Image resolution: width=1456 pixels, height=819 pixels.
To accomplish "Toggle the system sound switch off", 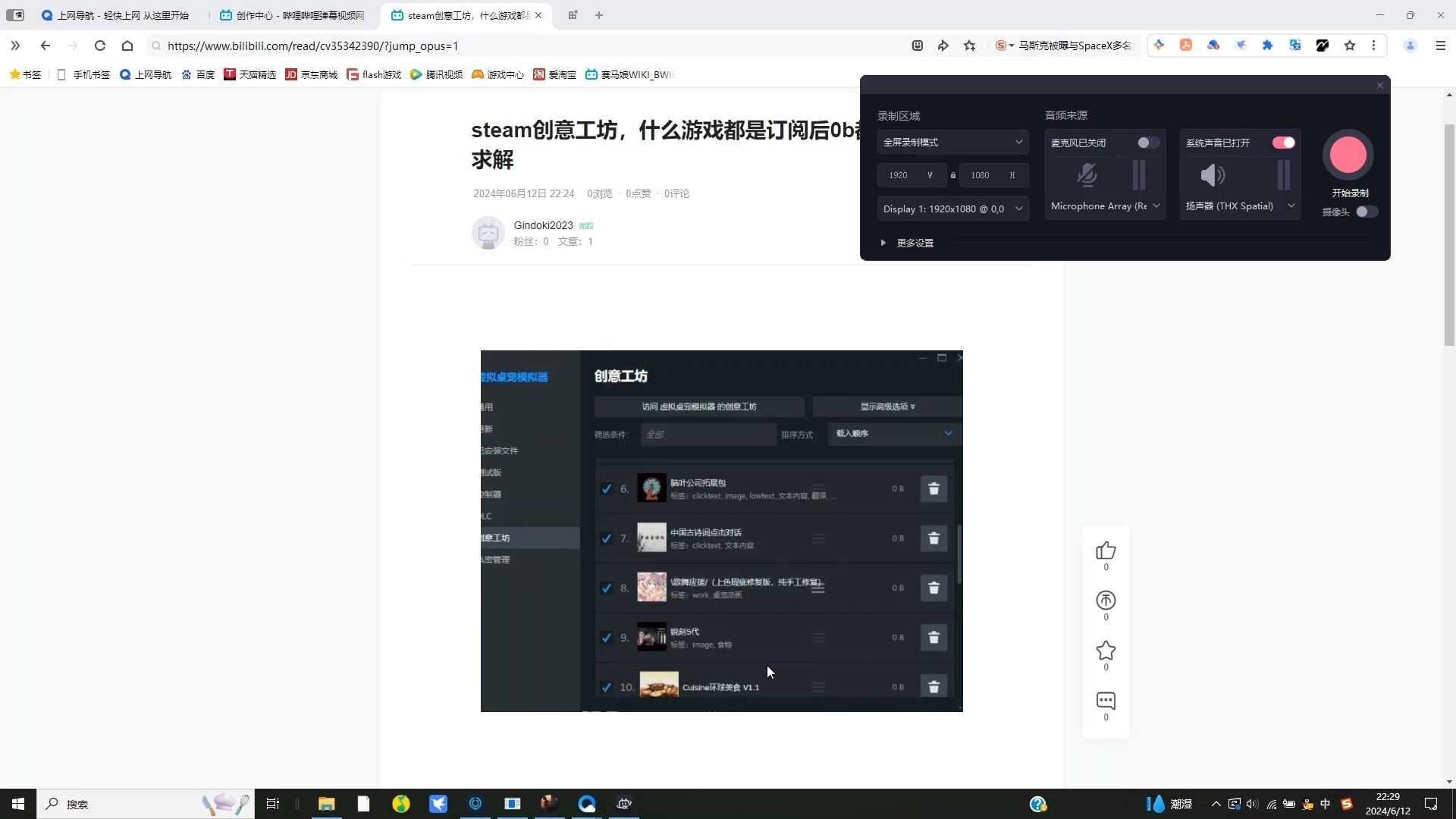I will [1283, 143].
